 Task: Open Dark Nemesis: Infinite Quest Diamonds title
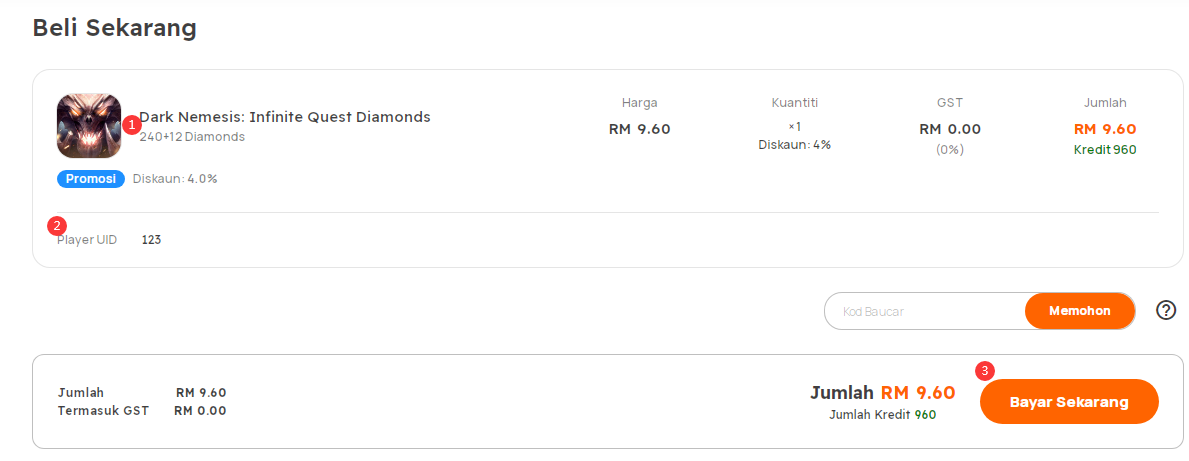coord(285,117)
